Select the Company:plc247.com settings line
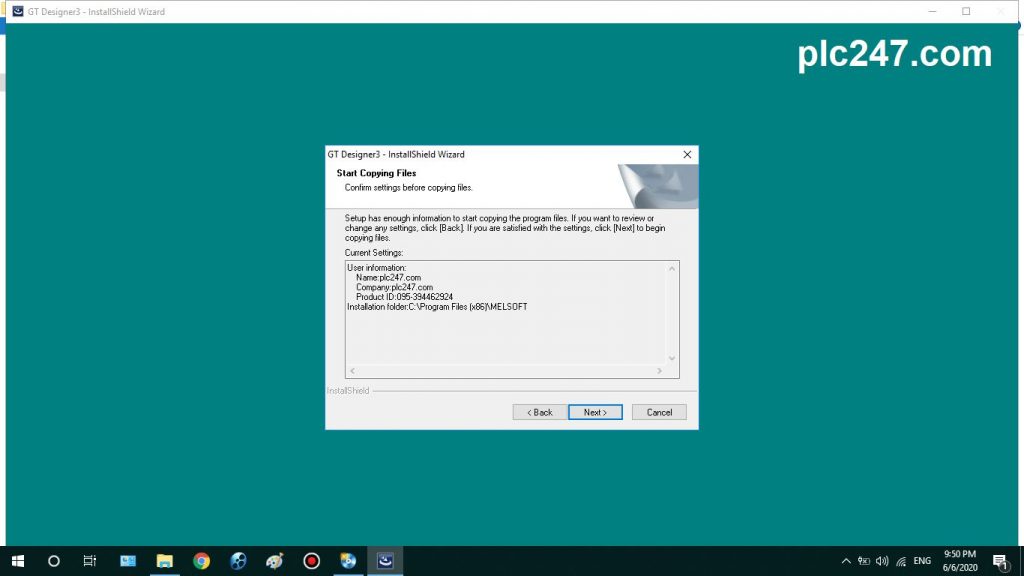Image resolution: width=1024 pixels, height=576 pixels. click(x=394, y=287)
